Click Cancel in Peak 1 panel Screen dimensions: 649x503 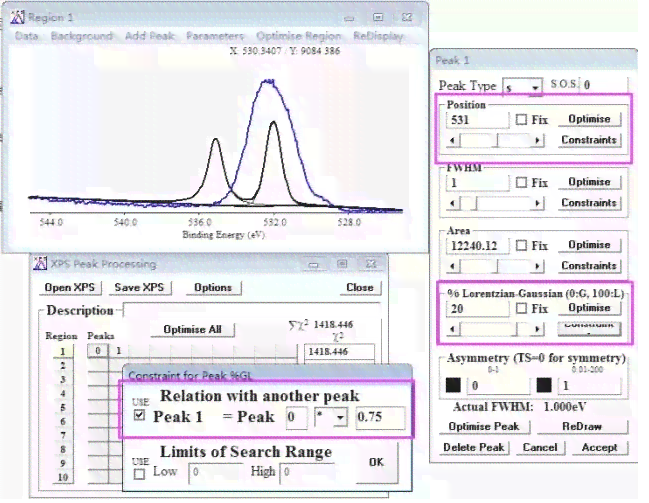pyautogui.click(x=540, y=448)
